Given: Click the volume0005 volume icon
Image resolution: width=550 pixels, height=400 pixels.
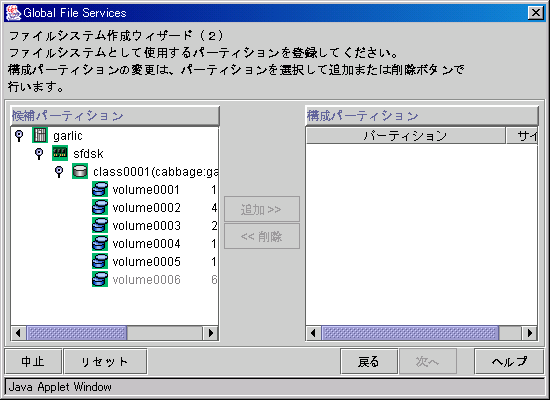Looking at the screenshot, I should pyautogui.click(x=100, y=261).
